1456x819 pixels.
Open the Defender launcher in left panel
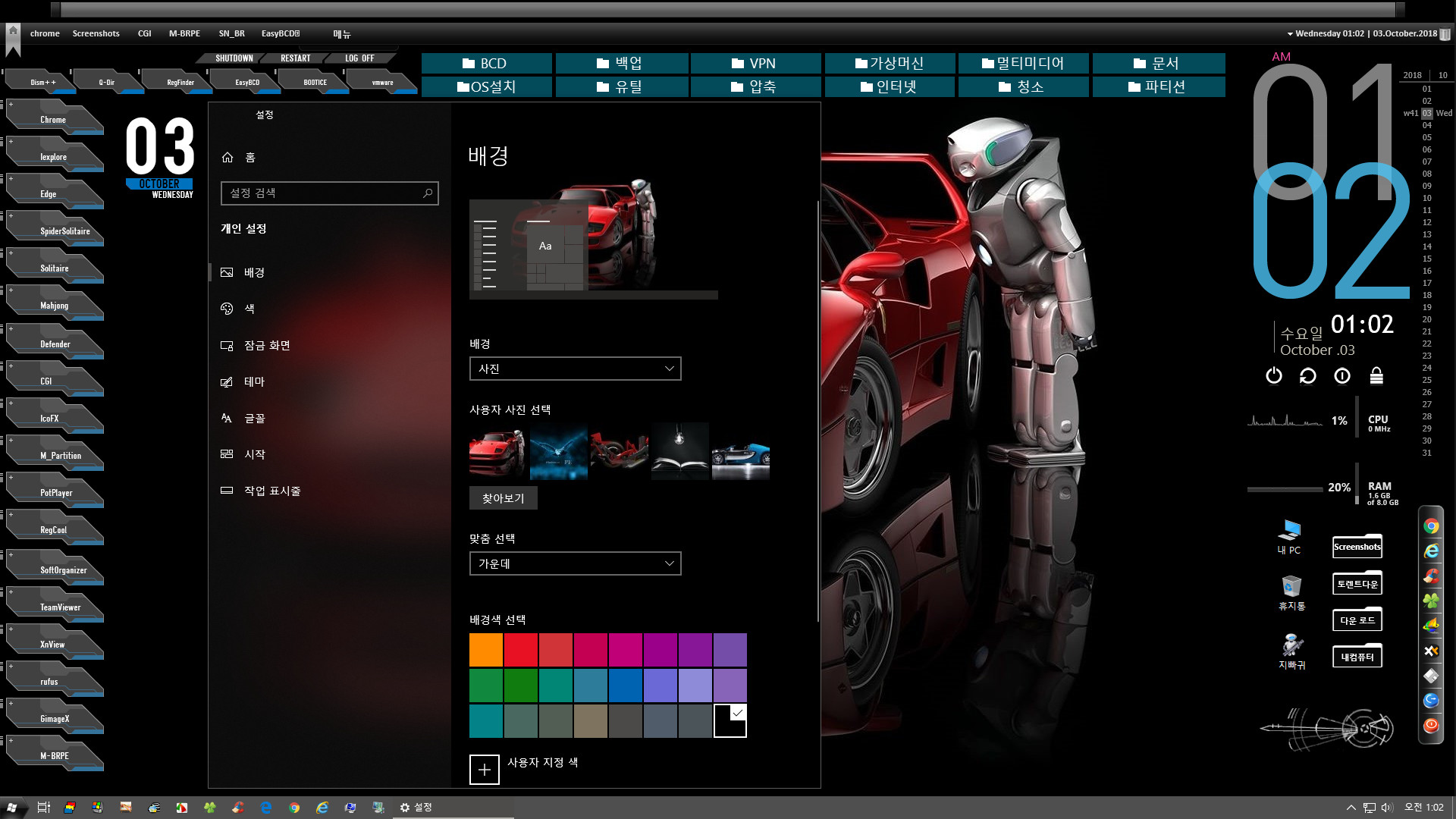tap(54, 344)
